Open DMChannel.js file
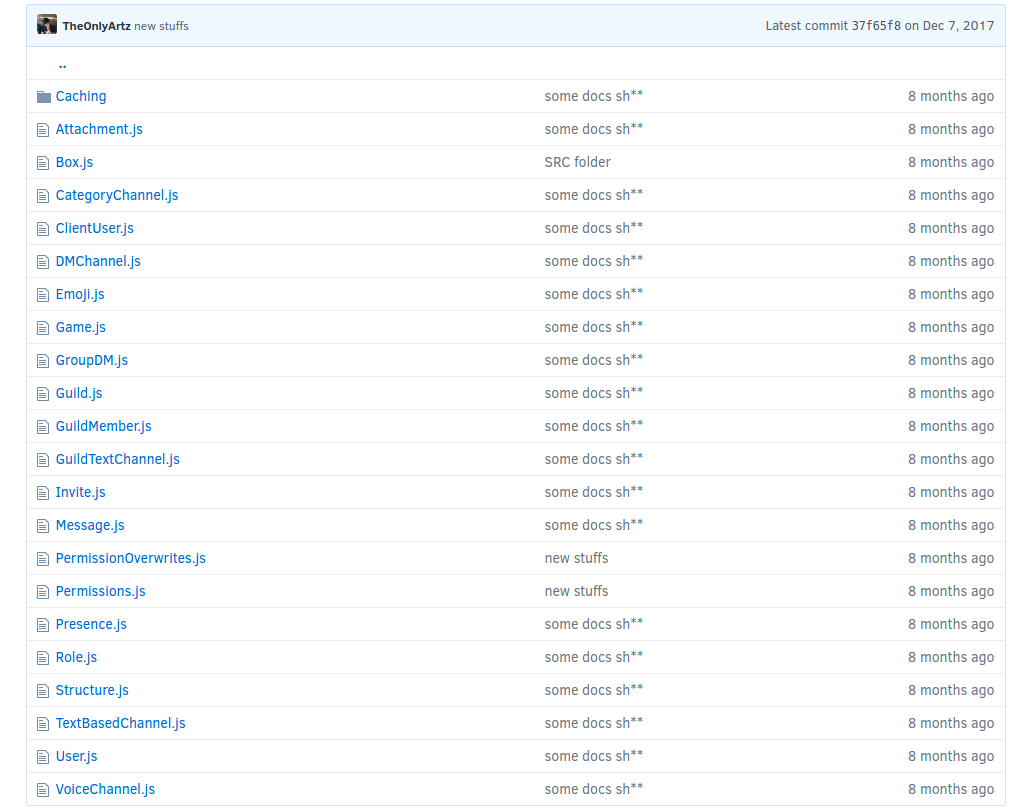Image resolution: width=1014 pixels, height=812 pixels. point(98,261)
